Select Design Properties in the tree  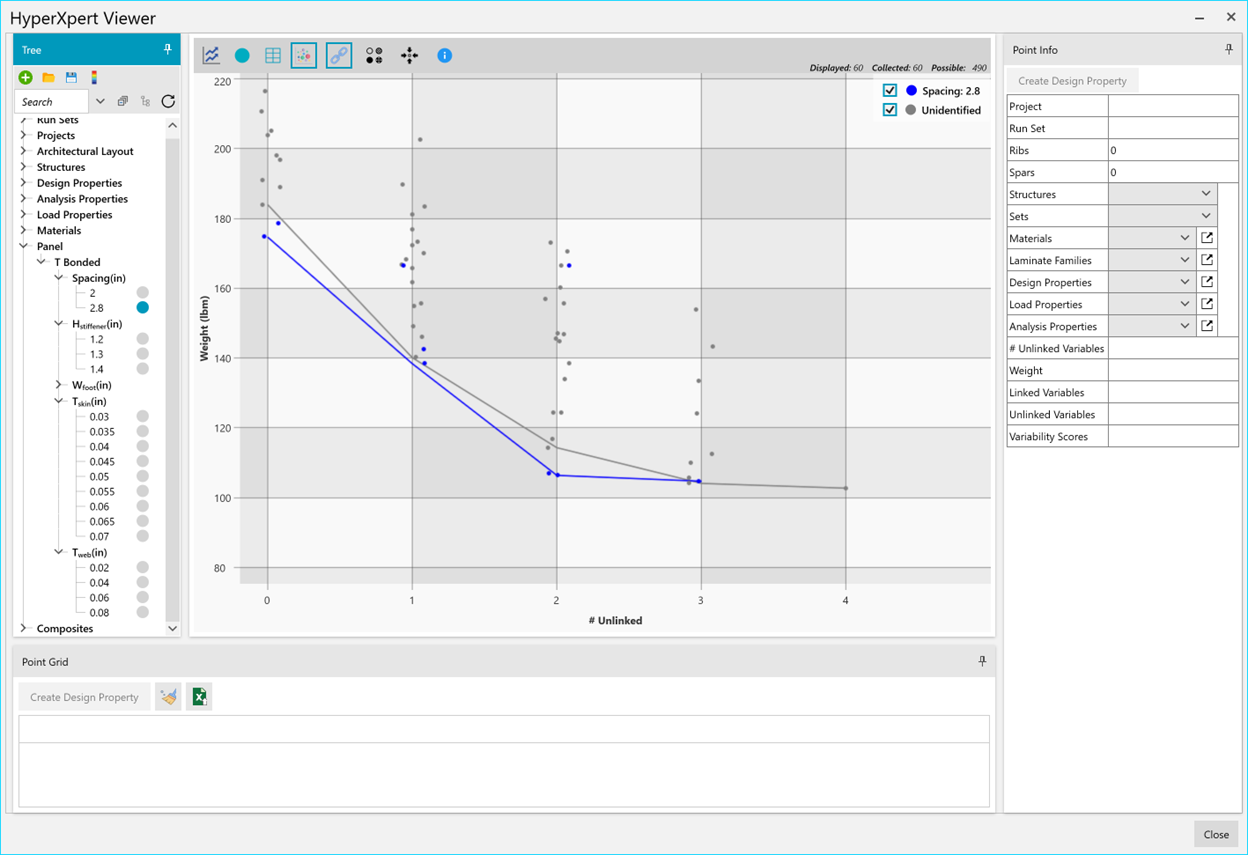coord(79,183)
